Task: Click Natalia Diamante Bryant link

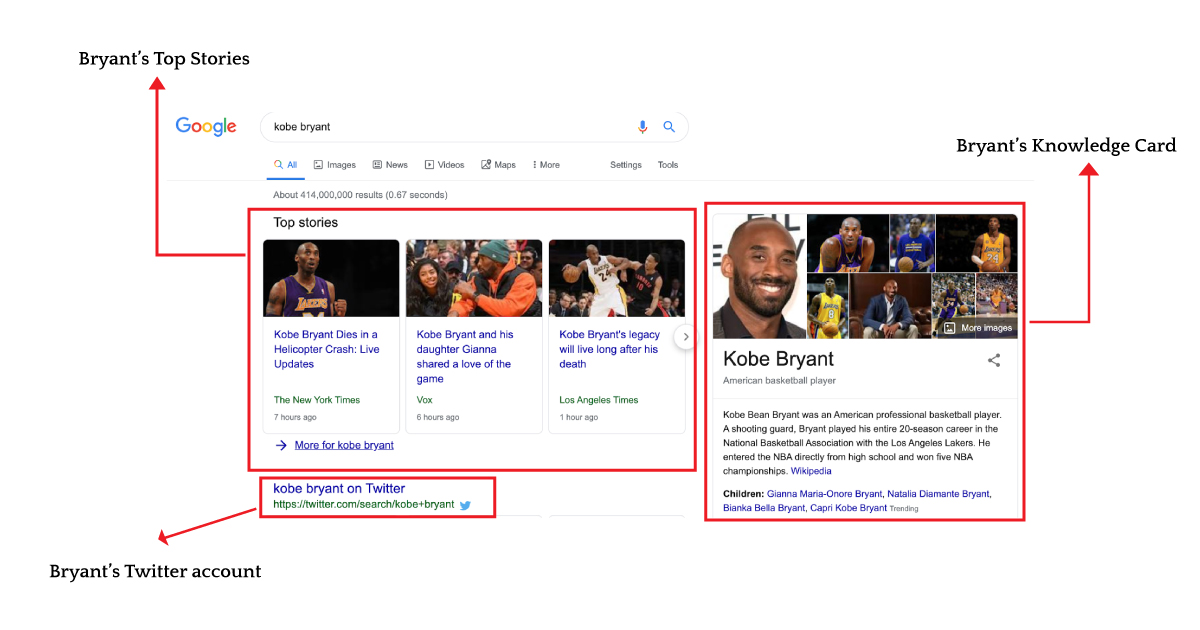Action: pyautogui.click(x=939, y=494)
